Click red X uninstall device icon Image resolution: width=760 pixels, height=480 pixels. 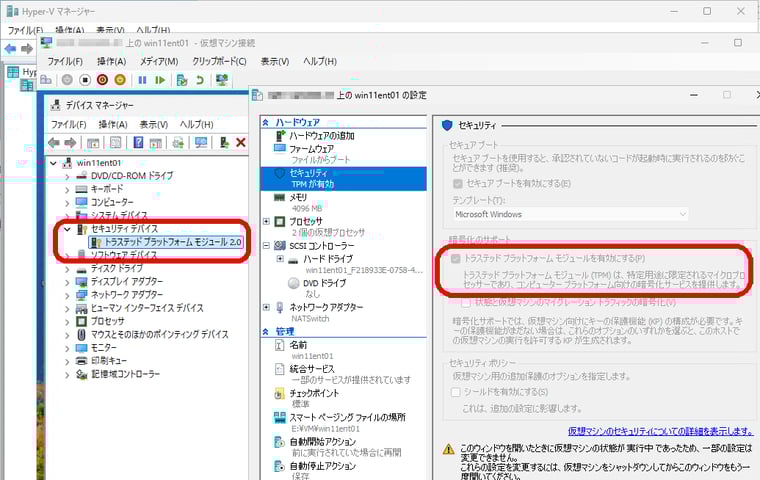(240, 143)
